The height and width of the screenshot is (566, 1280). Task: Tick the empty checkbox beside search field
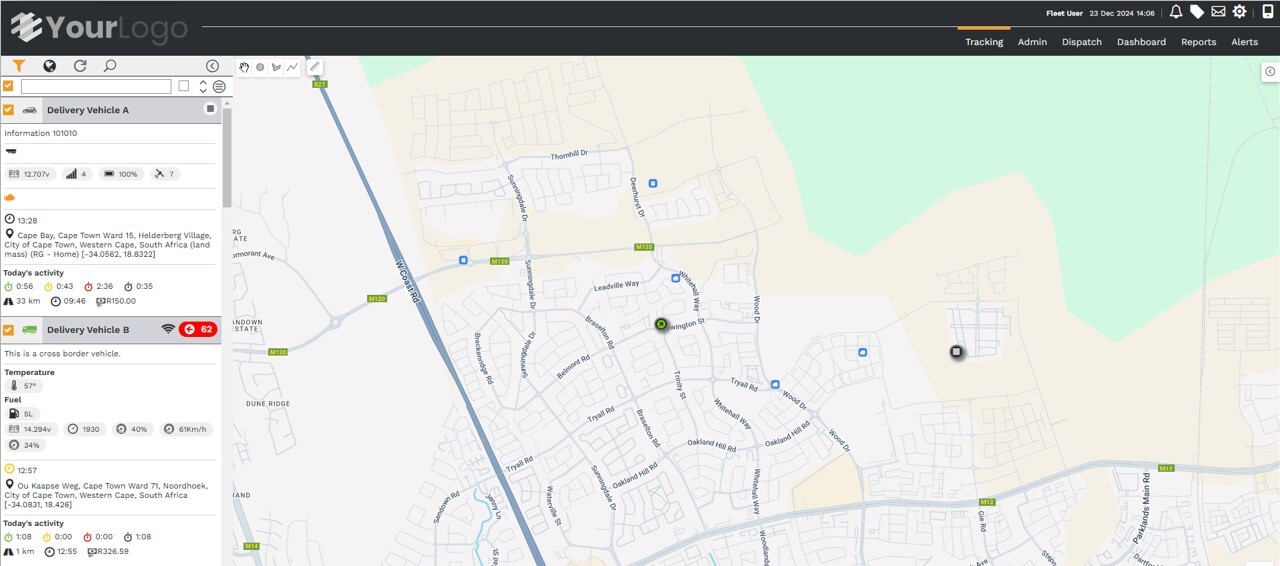coord(183,86)
